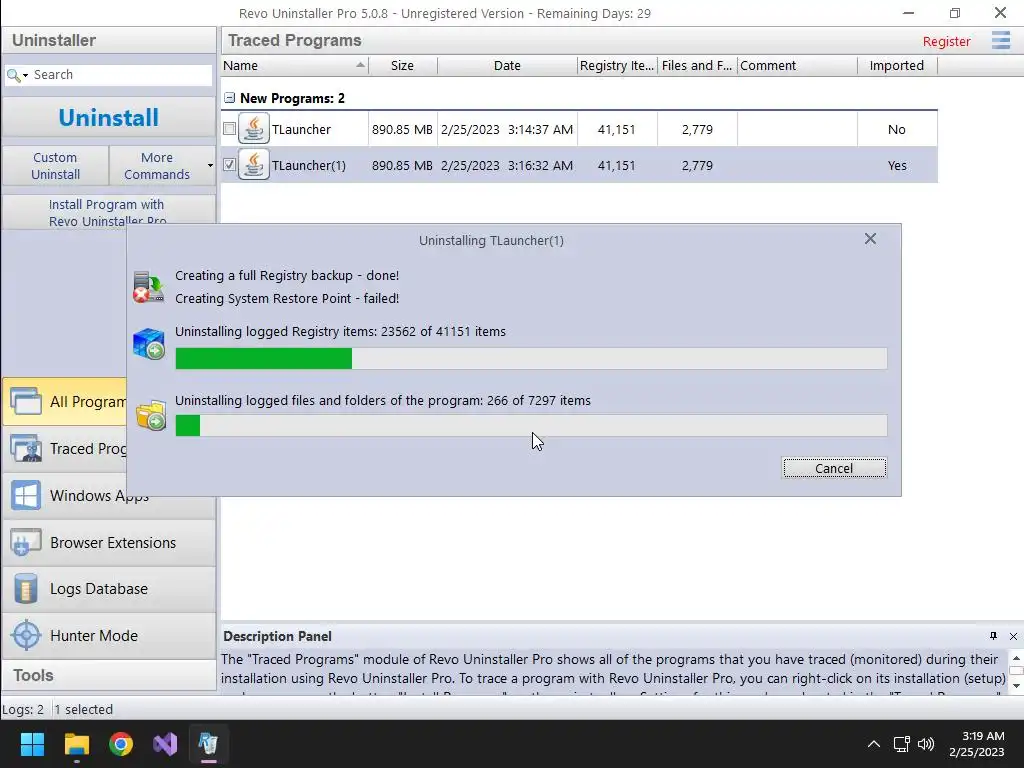Launch Google Chrome from the taskbar

tap(121, 744)
